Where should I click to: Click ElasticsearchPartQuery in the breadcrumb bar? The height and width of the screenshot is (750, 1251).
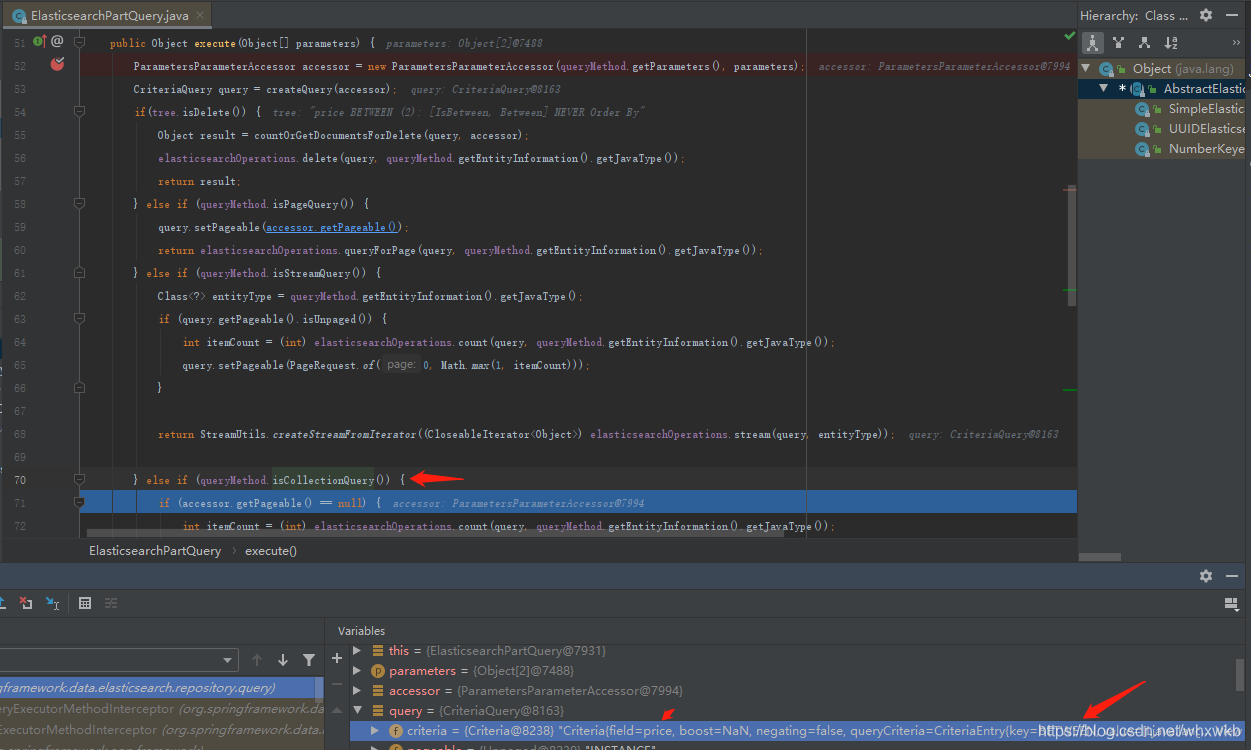155,550
